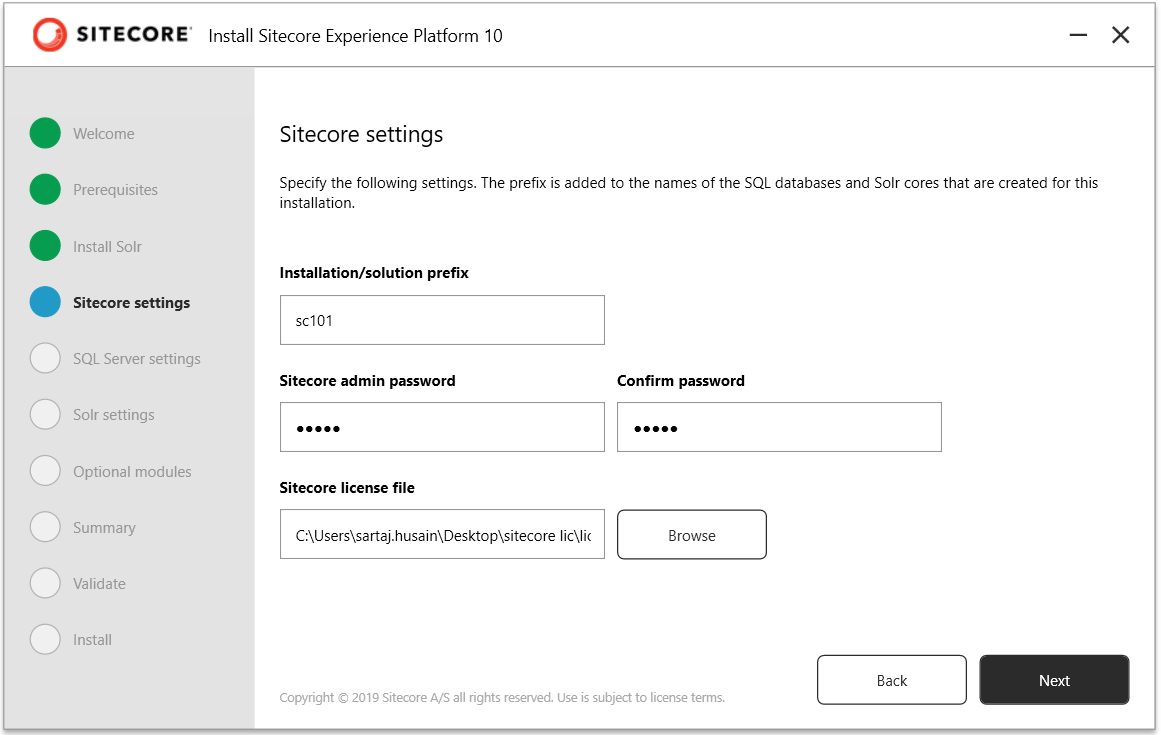Click the Optional modules step circle

click(x=45, y=471)
